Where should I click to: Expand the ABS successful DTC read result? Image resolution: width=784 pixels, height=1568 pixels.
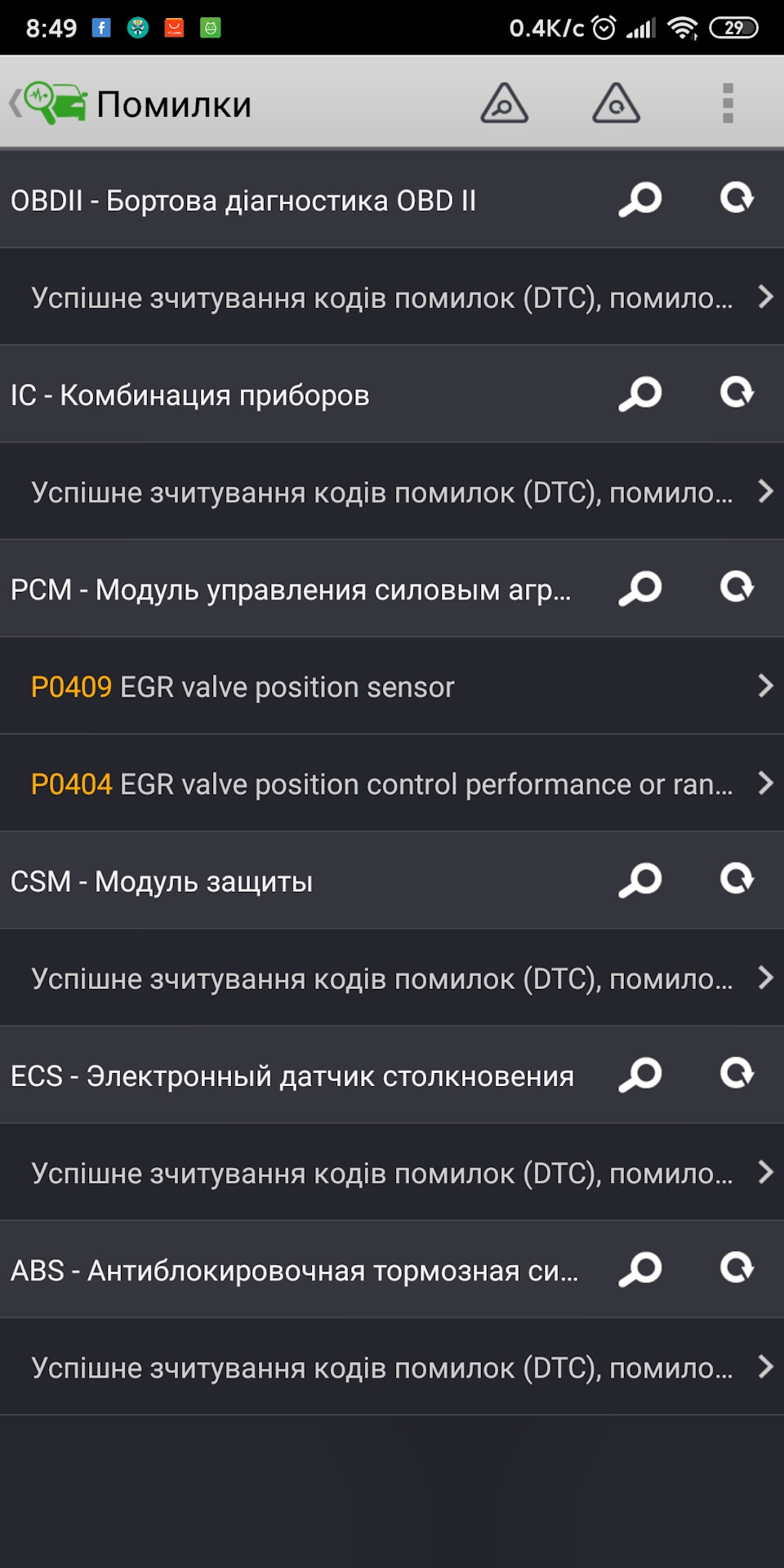[x=392, y=1368]
